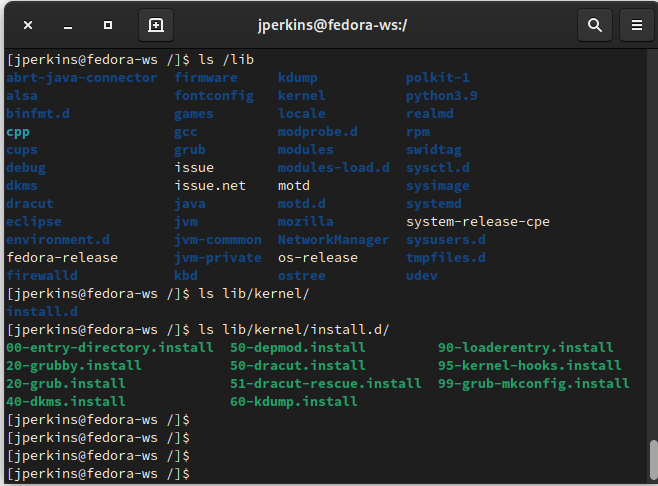The height and width of the screenshot is (486, 658).
Task: Click the rpm directory entry
Action: (418, 132)
